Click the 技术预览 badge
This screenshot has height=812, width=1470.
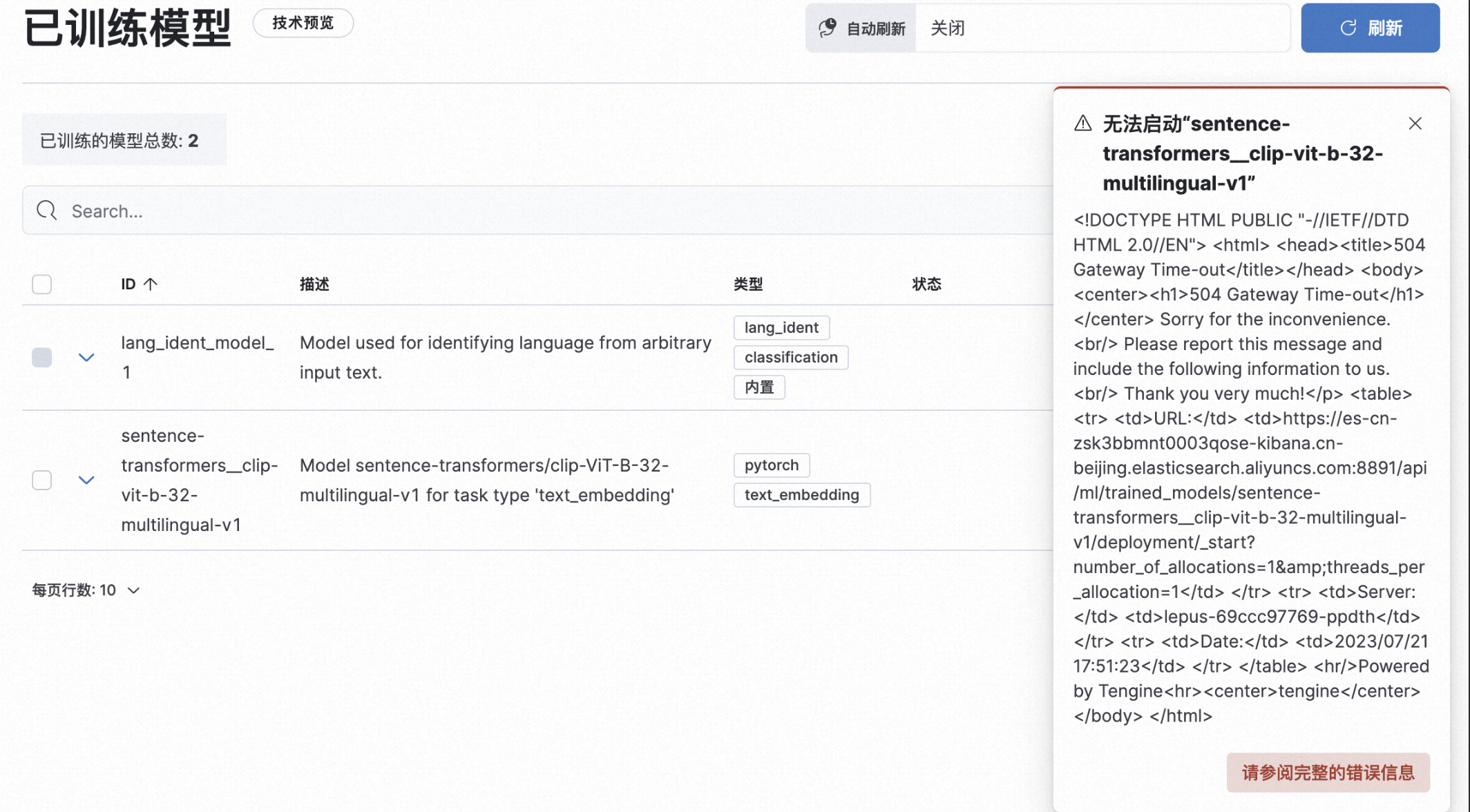303,23
